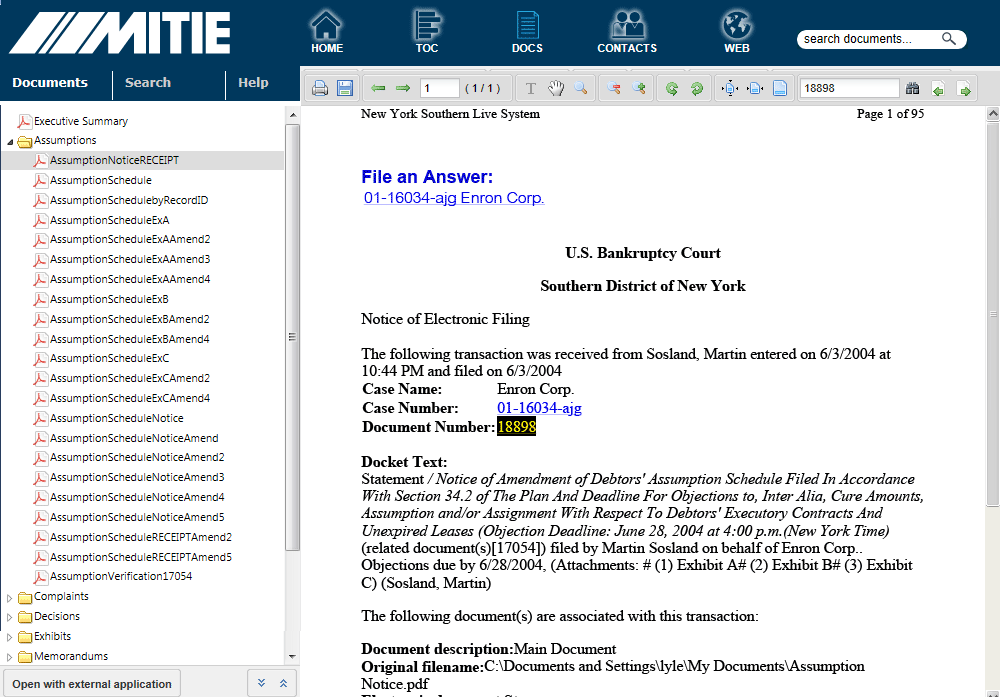Rotate the page clockwise
Screen dimensions: 1000x697
click(x=696, y=88)
